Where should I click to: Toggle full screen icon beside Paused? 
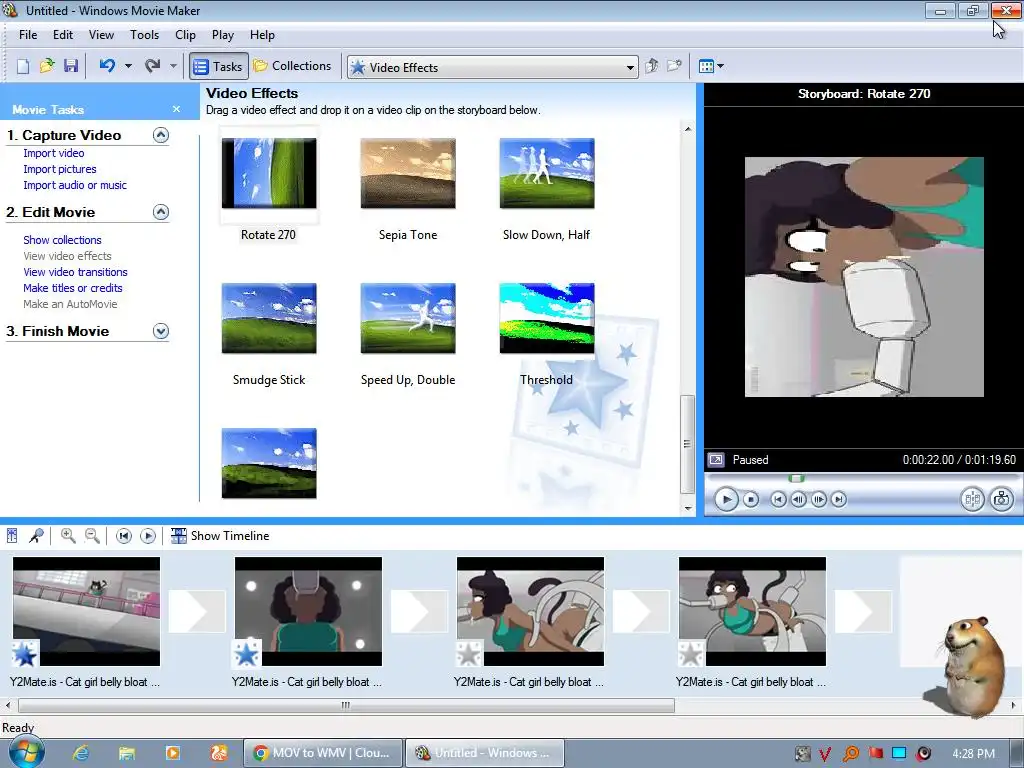click(716, 460)
